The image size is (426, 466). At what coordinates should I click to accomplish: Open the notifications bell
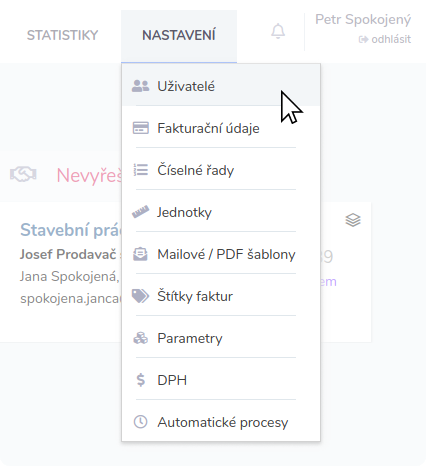pyautogui.click(x=278, y=31)
